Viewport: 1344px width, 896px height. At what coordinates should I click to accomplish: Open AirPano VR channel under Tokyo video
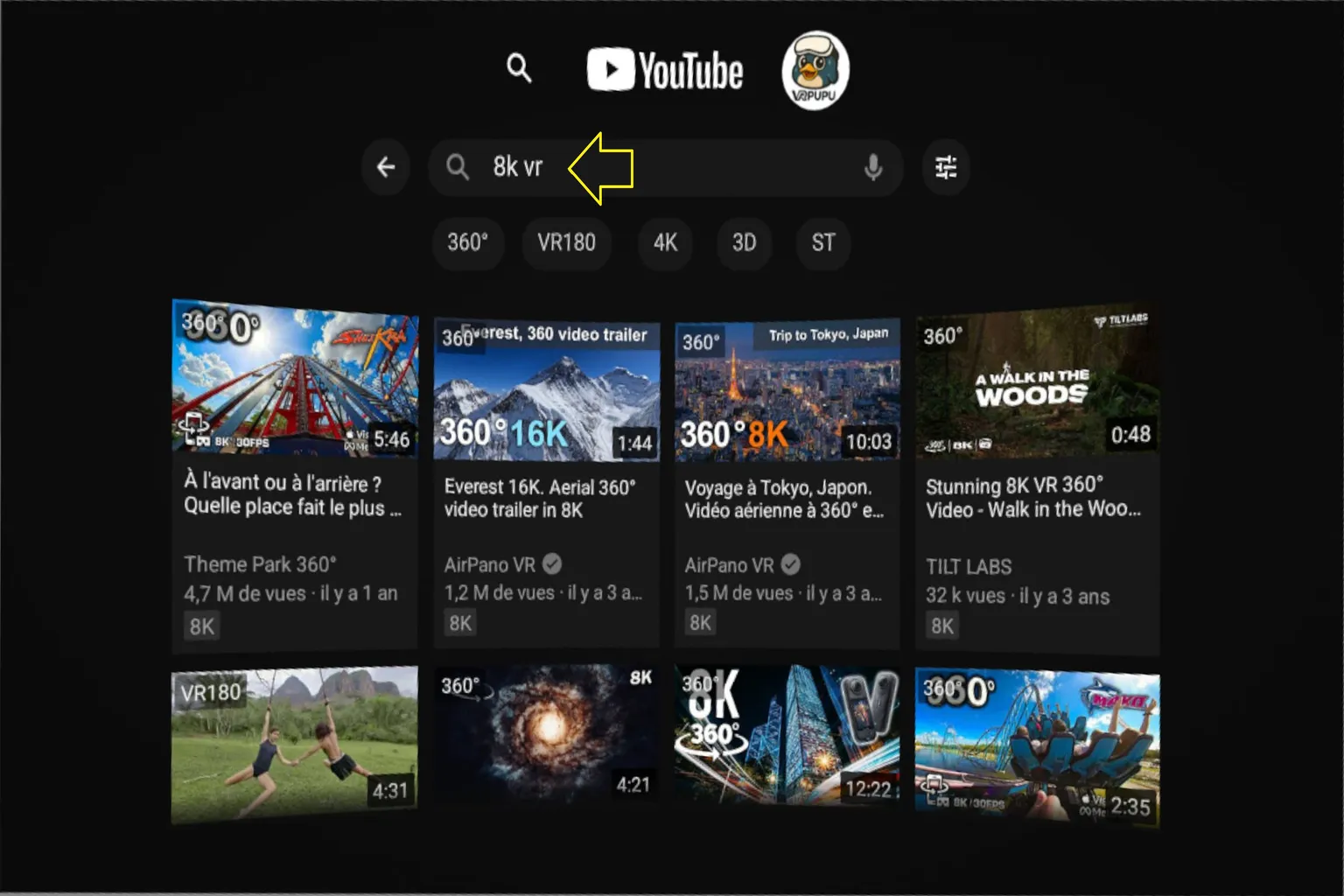[x=729, y=564]
